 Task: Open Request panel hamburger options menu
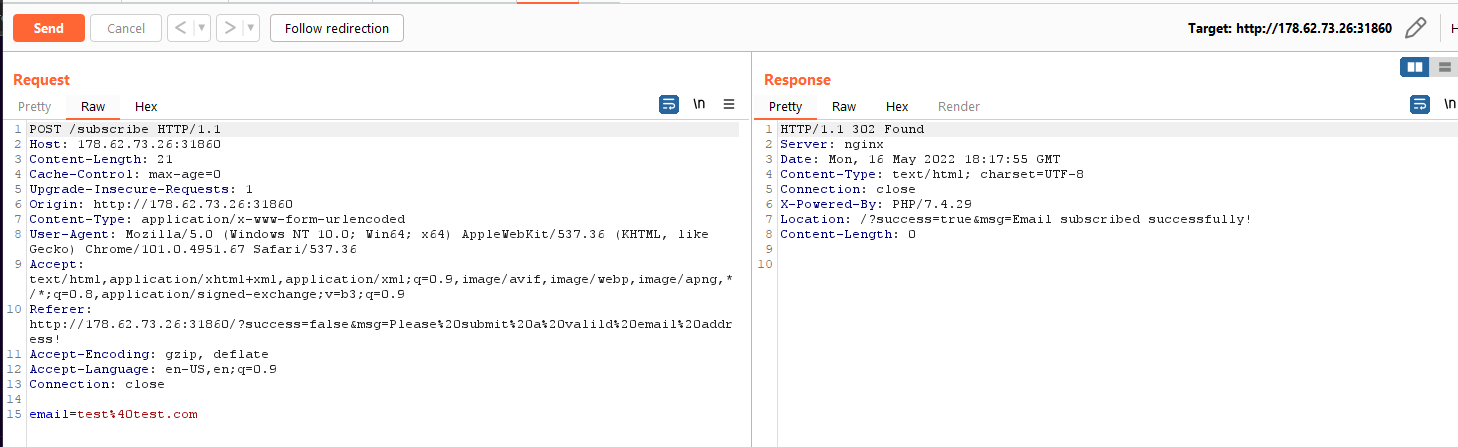pos(729,105)
